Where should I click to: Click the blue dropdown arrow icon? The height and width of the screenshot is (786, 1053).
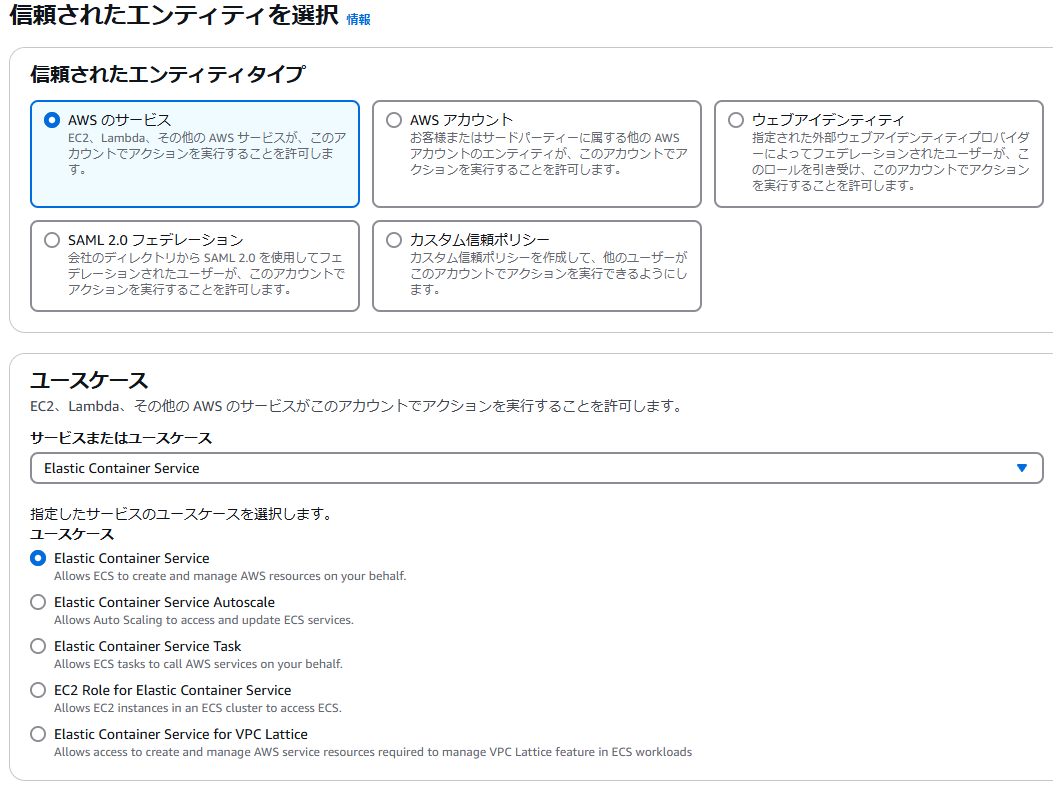pyautogui.click(x=1021, y=468)
